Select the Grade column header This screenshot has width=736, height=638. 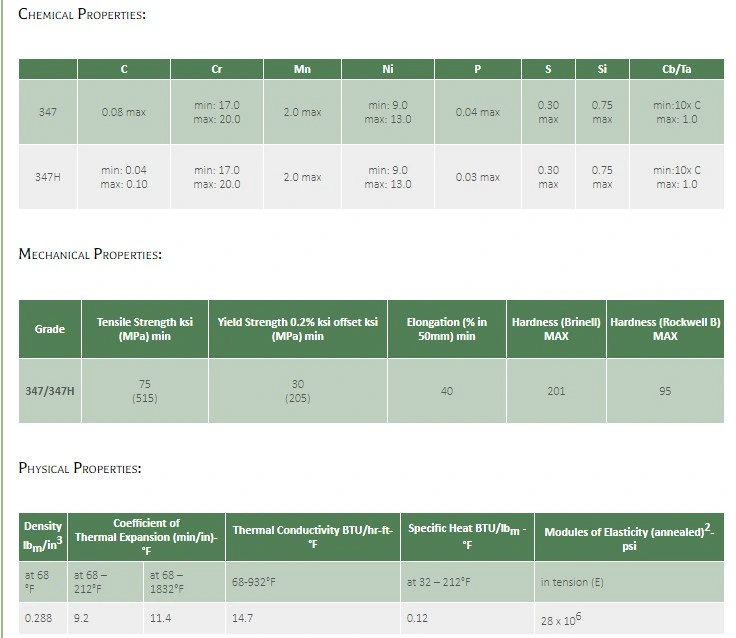pos(50,329)
